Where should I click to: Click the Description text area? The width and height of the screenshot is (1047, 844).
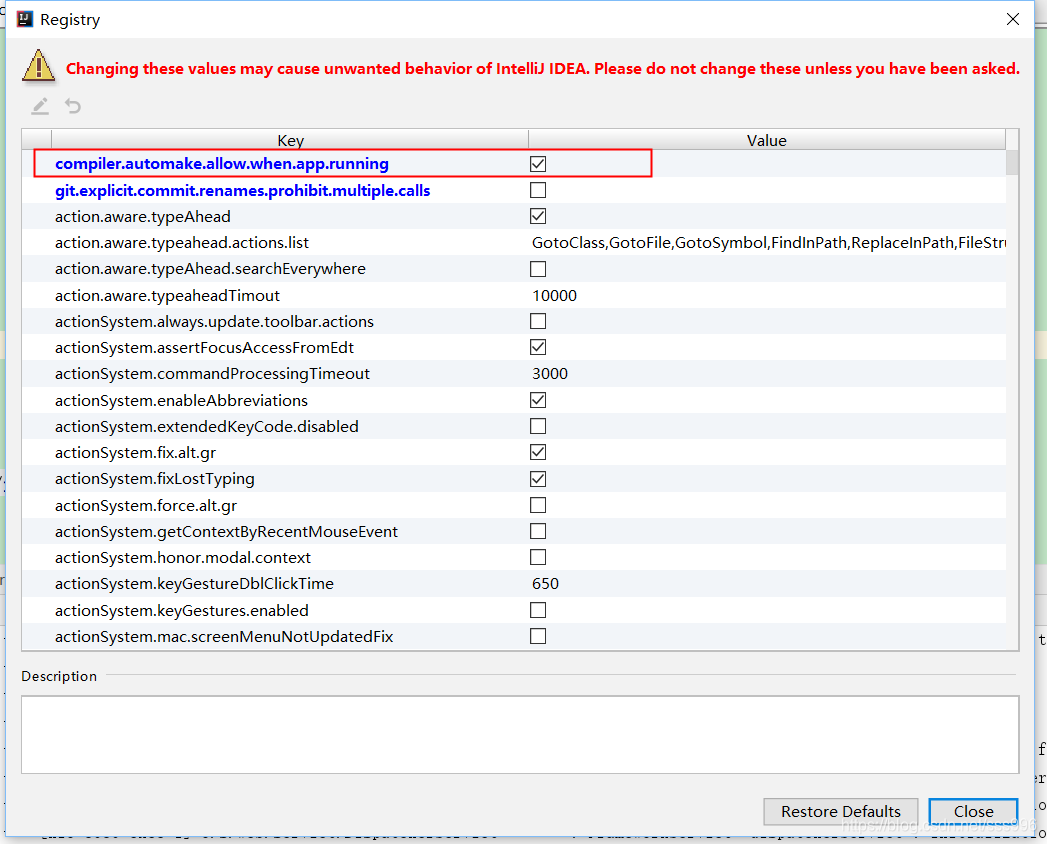click(x=520, y=734)
